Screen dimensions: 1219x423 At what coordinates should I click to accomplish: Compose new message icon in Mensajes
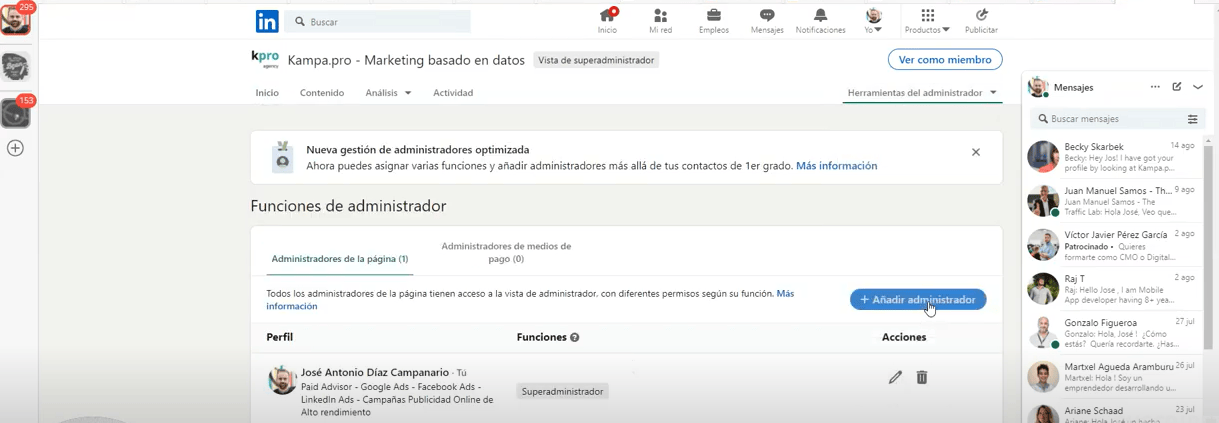click(x=1177, y=87)
